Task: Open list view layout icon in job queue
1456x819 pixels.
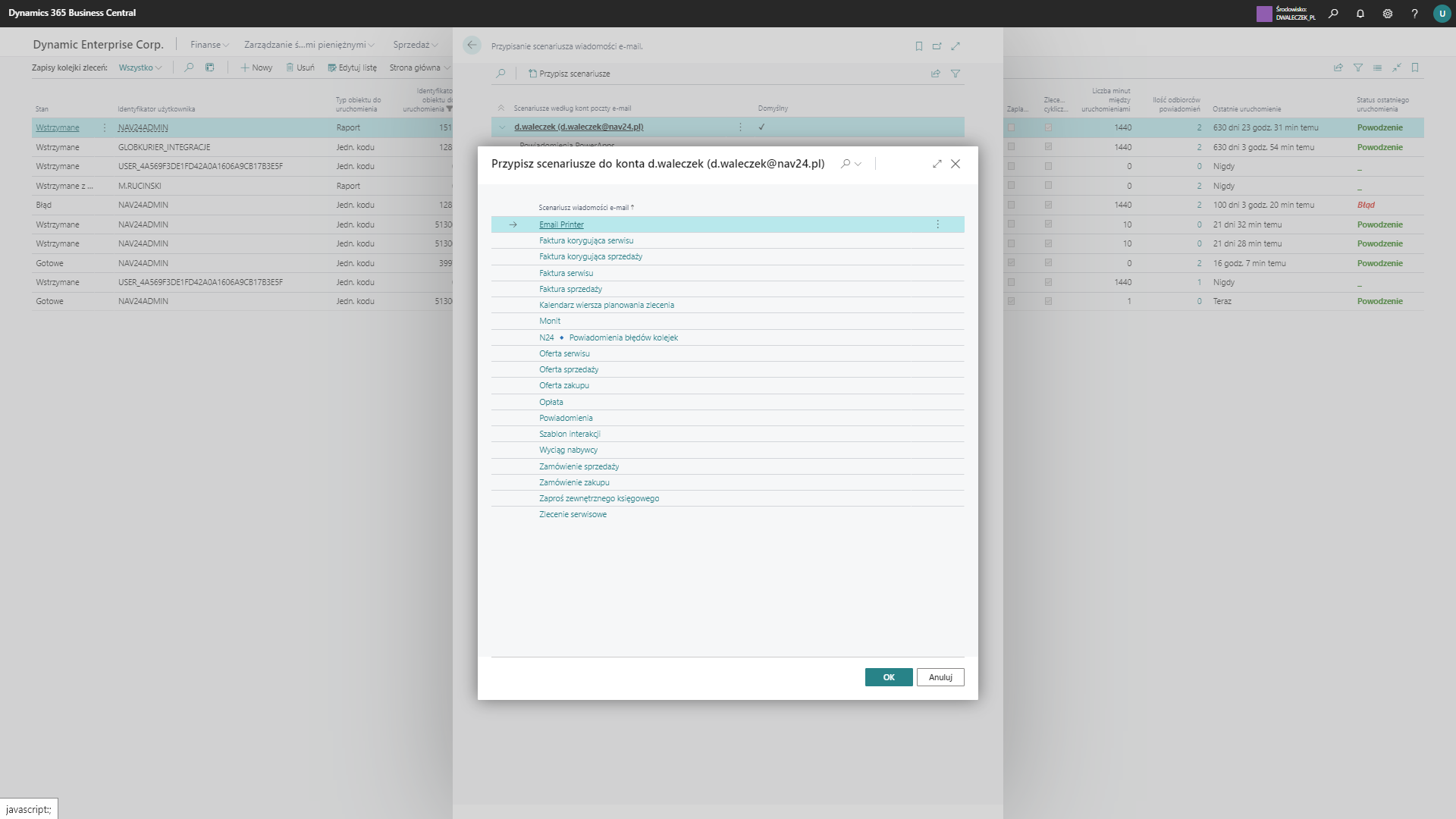Action: [x=210, y=67]
